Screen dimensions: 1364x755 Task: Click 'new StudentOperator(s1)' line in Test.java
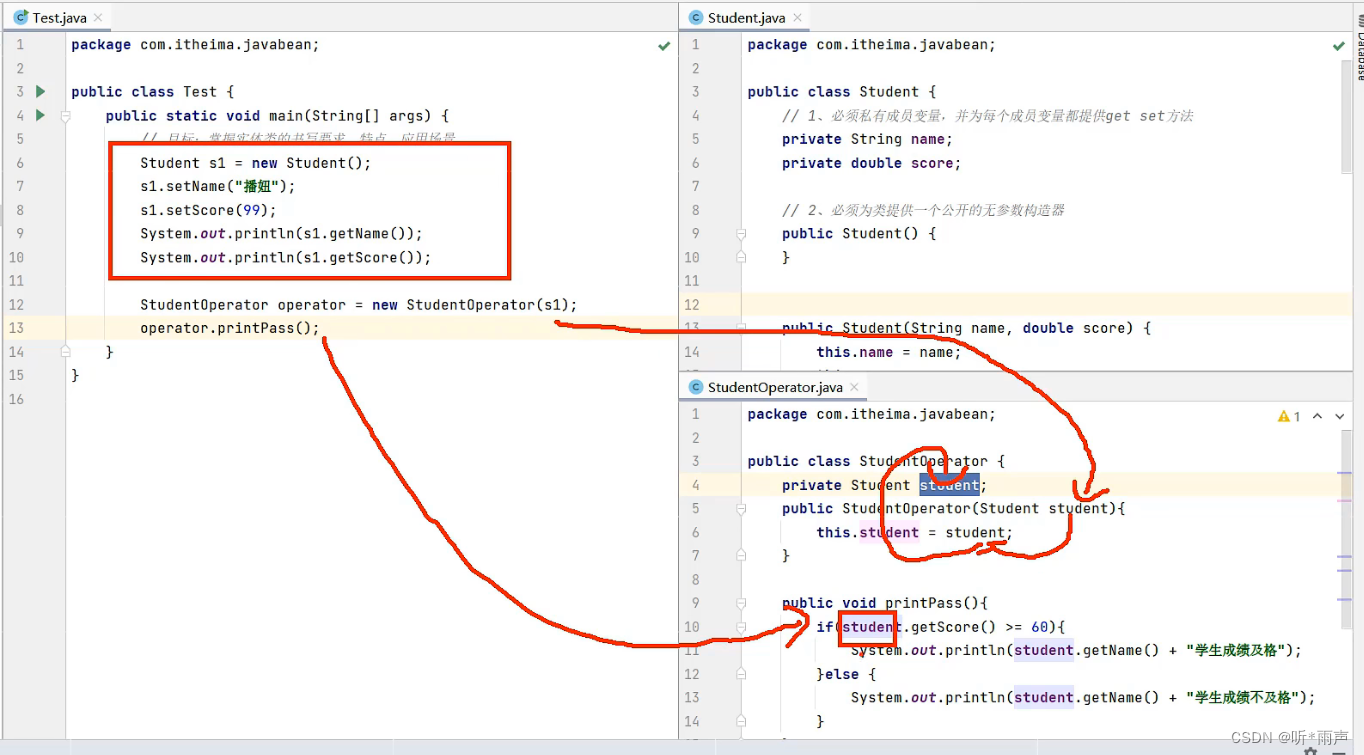tap(359, 305)
